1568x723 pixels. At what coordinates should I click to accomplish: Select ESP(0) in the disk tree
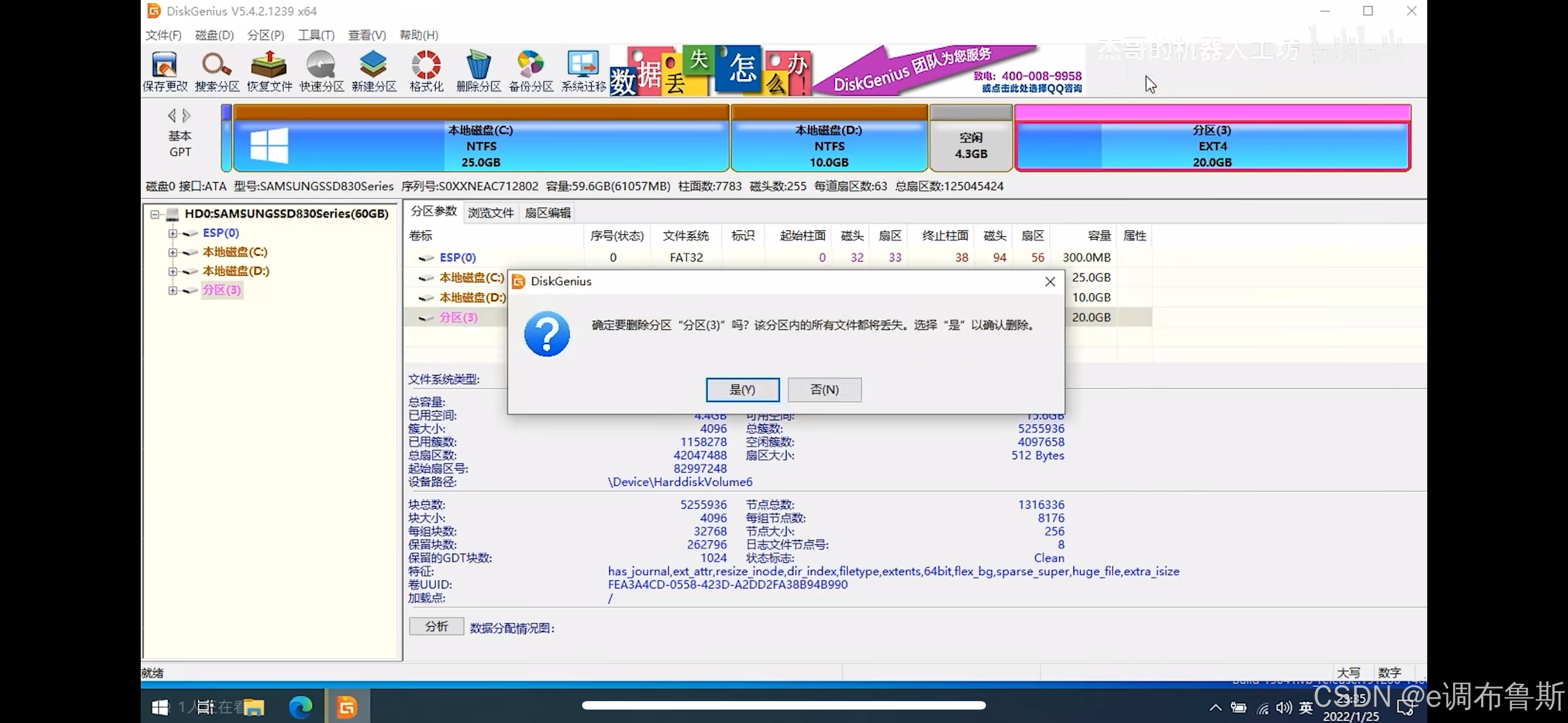tap(220, 233)
